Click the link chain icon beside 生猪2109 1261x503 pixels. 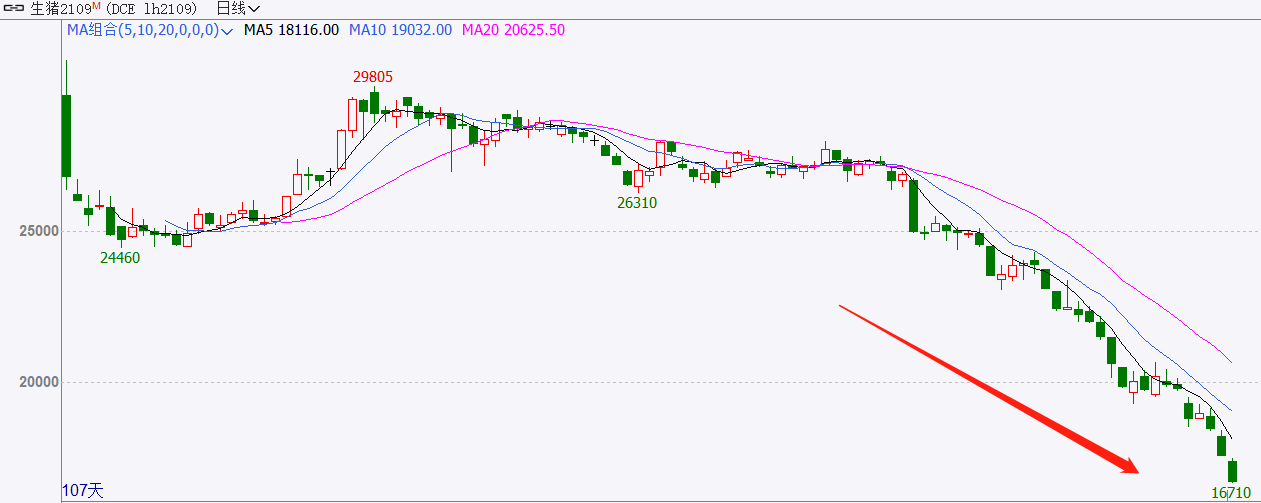(14, 9)
